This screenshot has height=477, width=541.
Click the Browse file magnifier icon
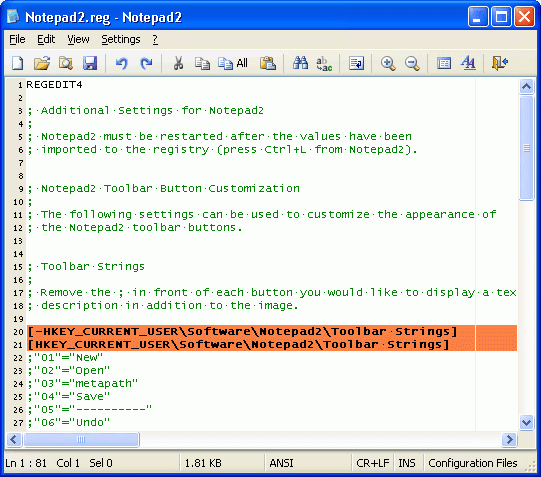coord(66,63)
